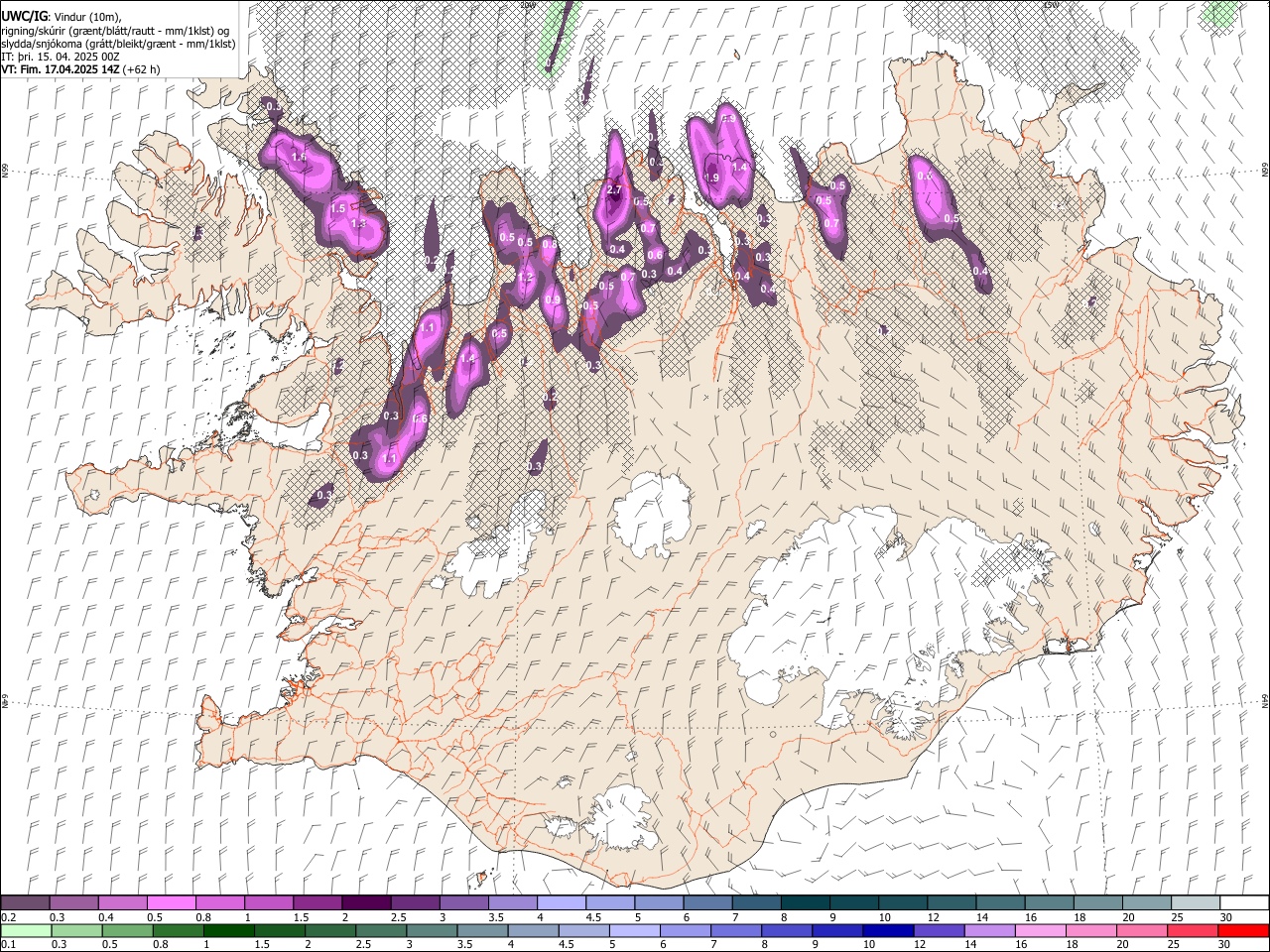Screen dimensions: 1270x952
Task: Click lower legend swatch between 4 and 4.5
Action: [x=535, y=930]
